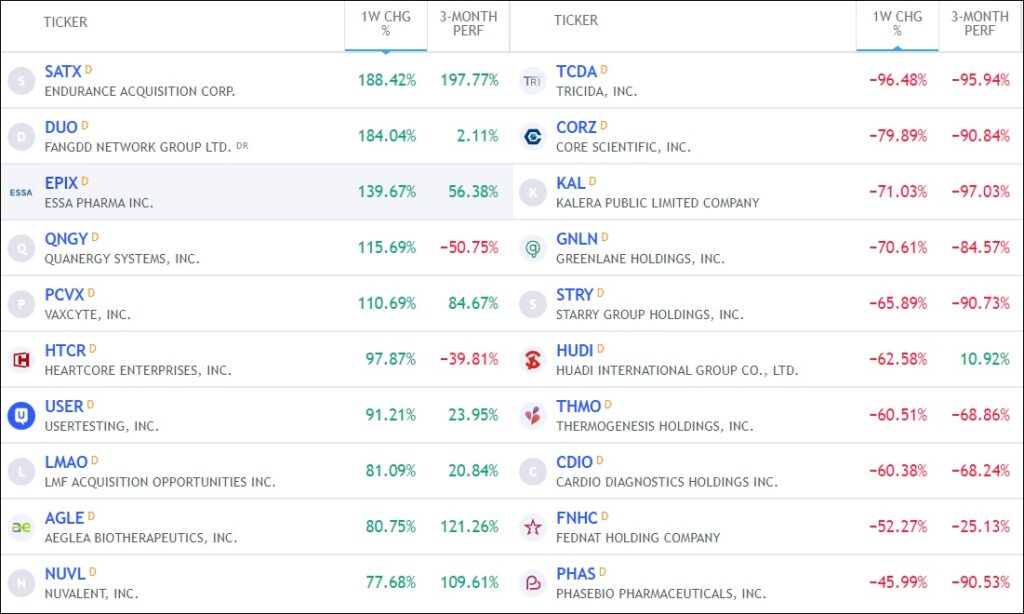1024x614 pixels.
Task: Click the KAL company logo icon
Action: click(532, 193)
